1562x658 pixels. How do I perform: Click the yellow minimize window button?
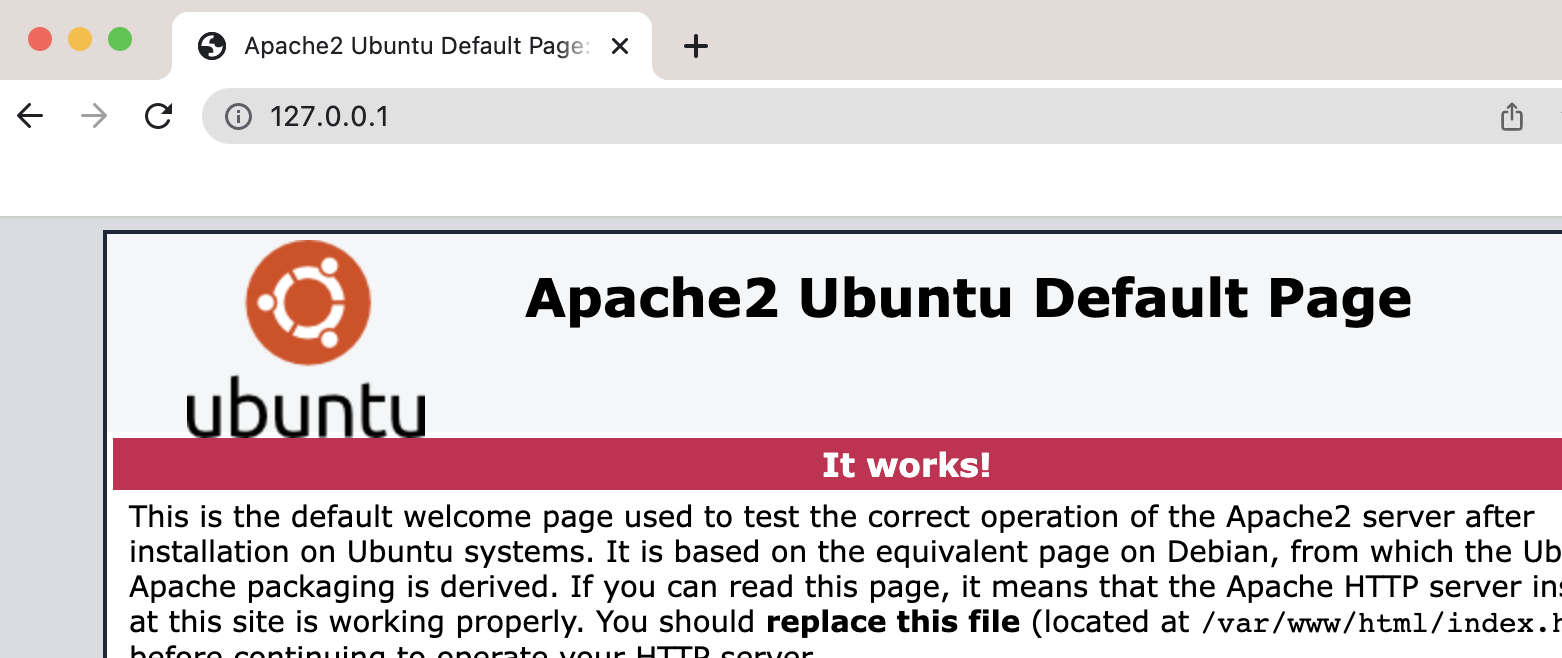tap(80, 40)
